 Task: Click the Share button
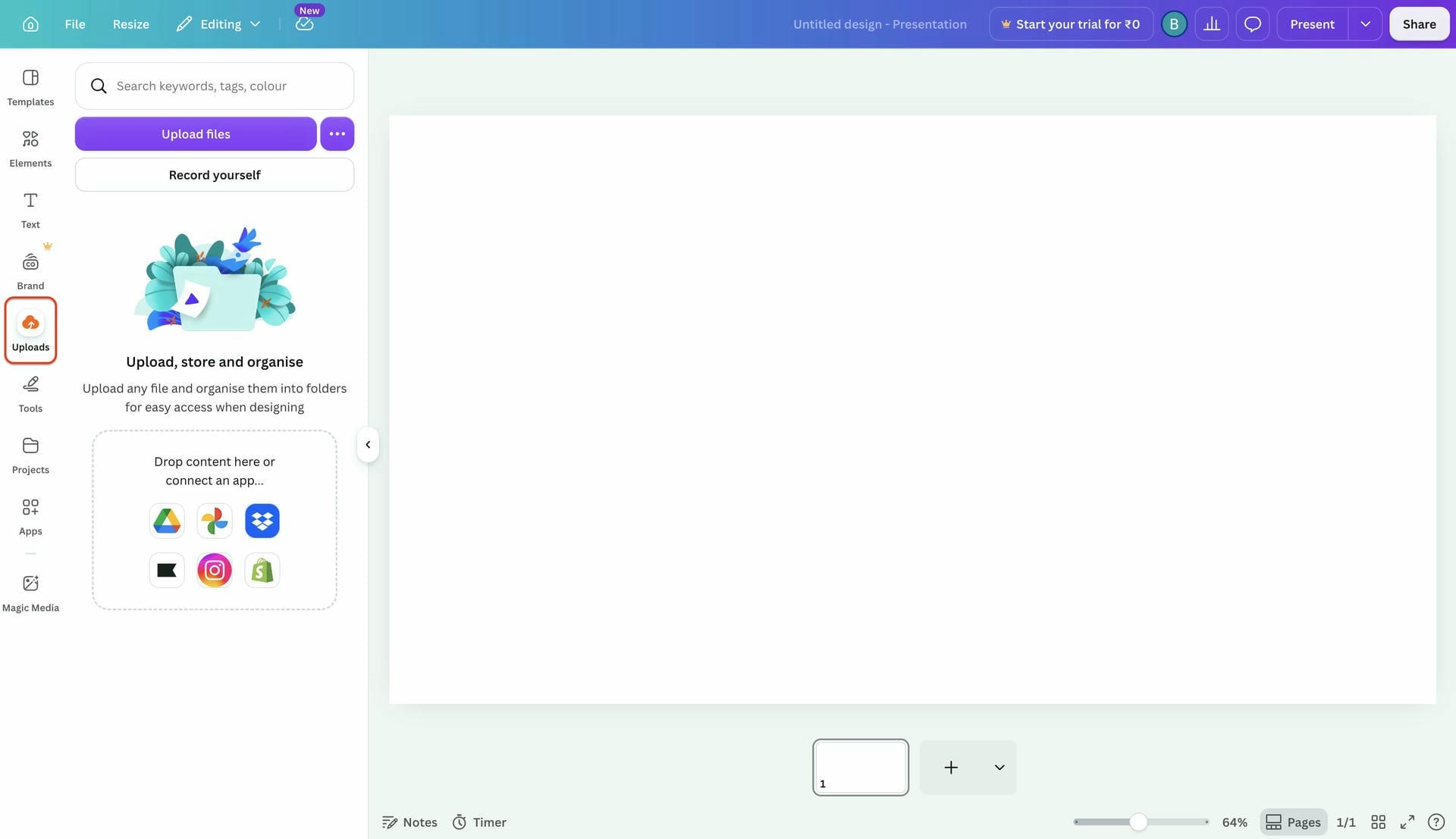click(1419, 24)
